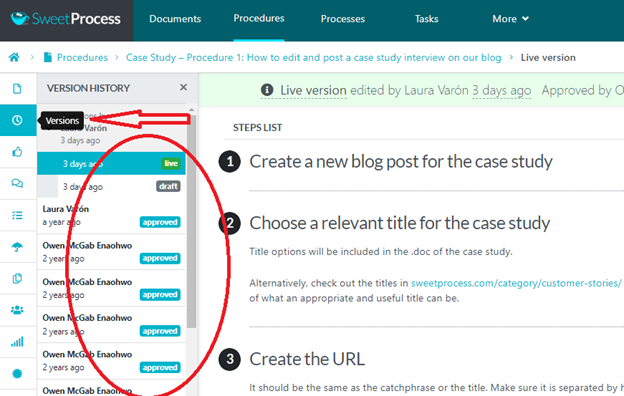Viewport: 624px width, 396px height.
Task: Close the Version History panel
Action: pyautogui.click(x=183, y=87)
